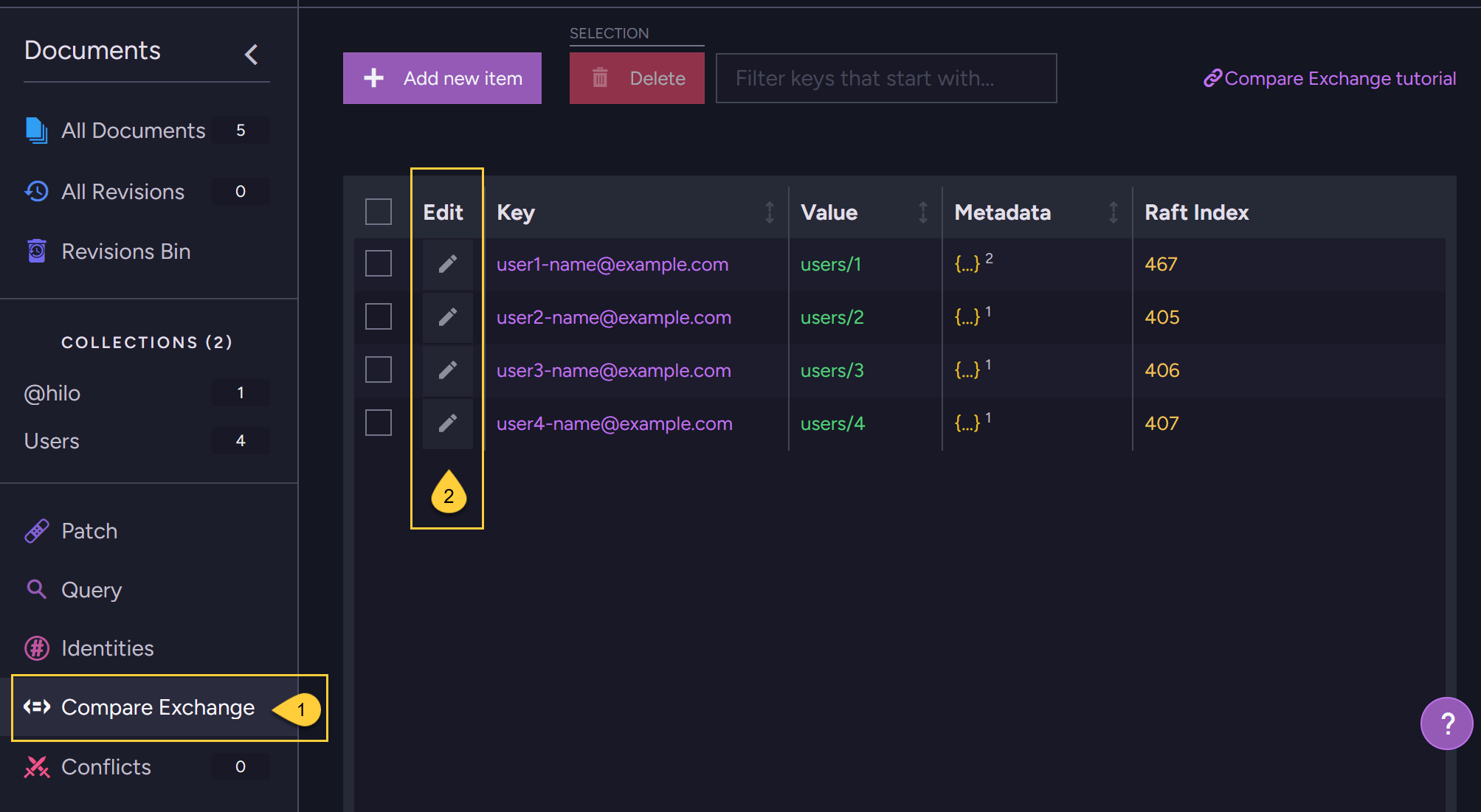Viewport: 1481px width, 812px height.
Task: Check the box for the user4-name@example.com row
Action: 379,423
